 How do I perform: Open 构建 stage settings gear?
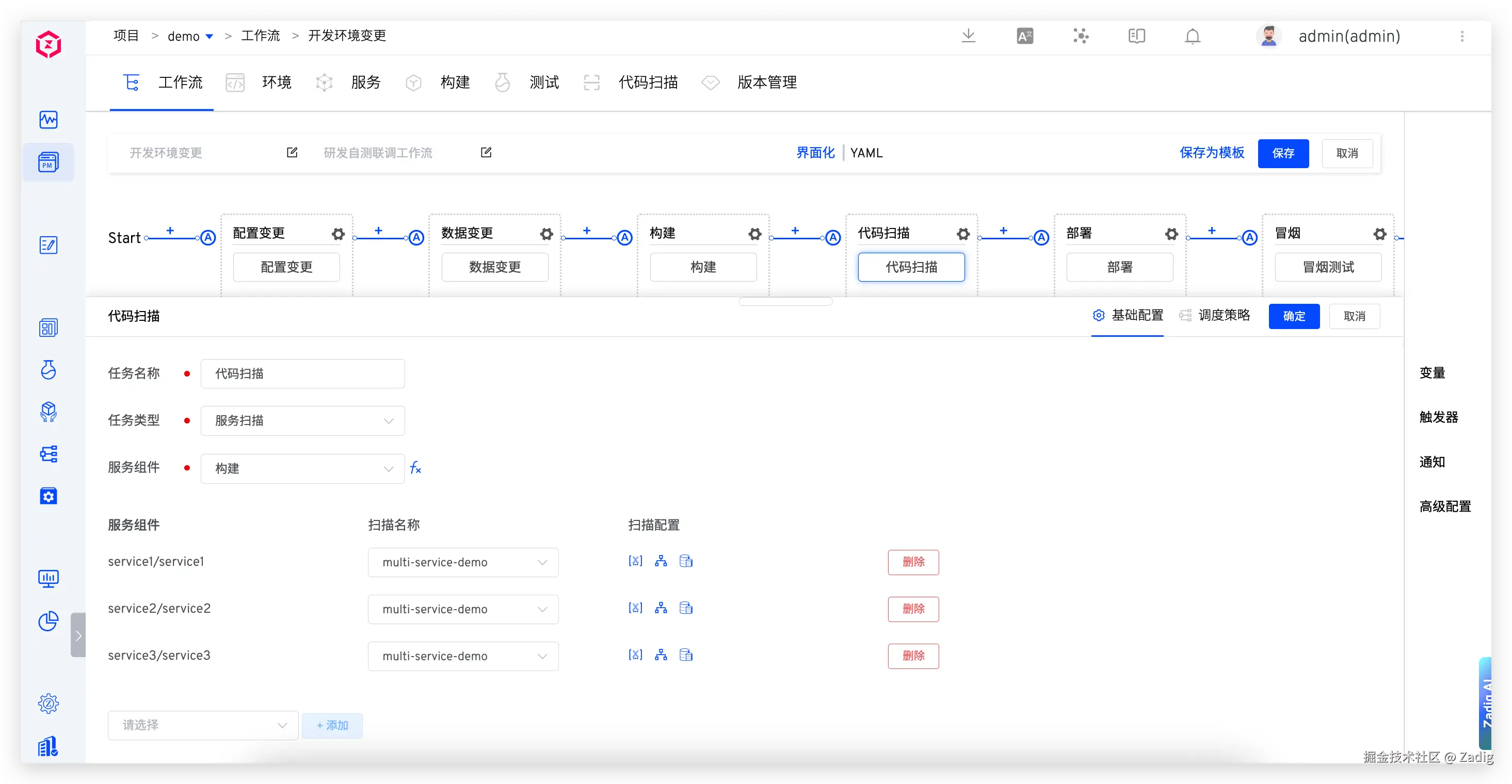(x=755, y=234)
